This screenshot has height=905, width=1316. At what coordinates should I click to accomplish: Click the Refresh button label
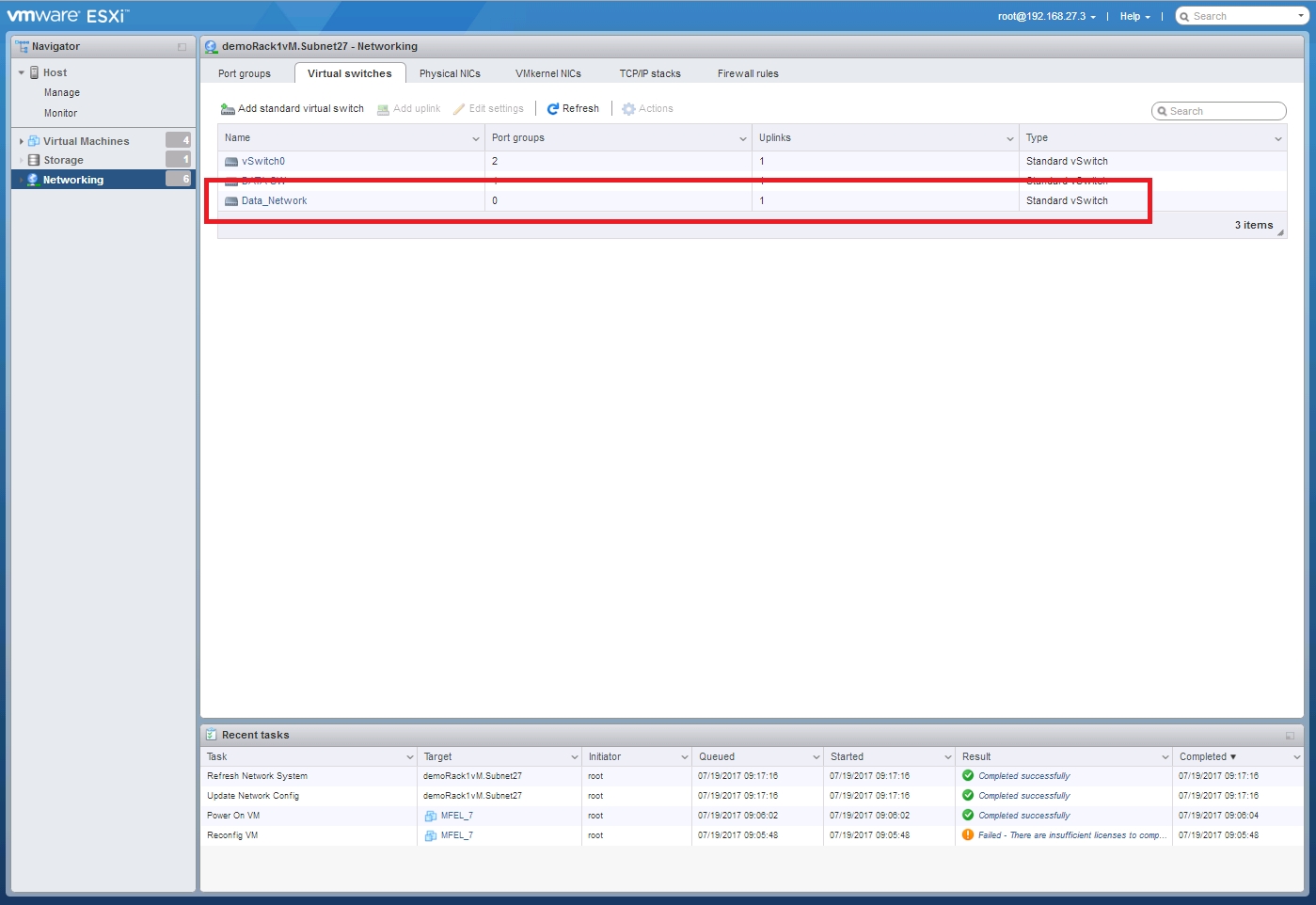[x=580, y=109]
